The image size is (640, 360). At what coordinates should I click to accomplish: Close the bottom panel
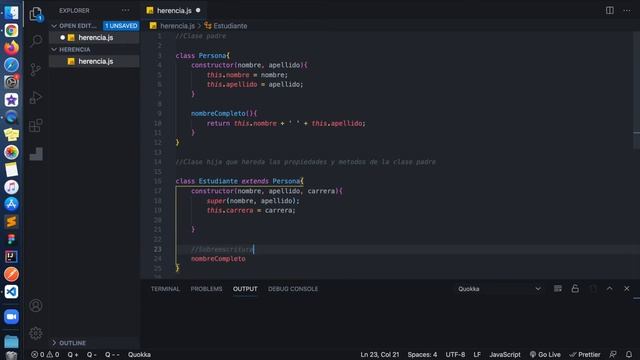(x=627, y=289)
